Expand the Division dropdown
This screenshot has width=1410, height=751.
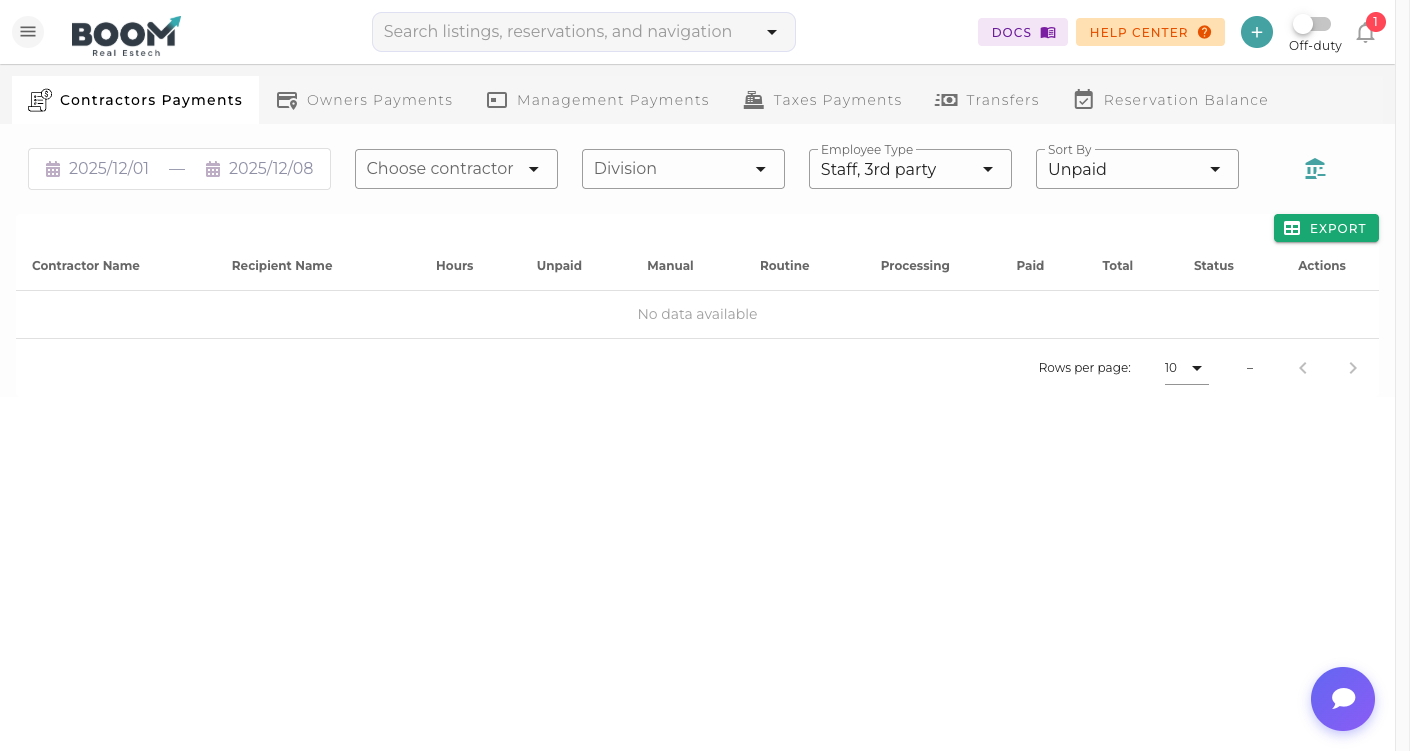683,168
